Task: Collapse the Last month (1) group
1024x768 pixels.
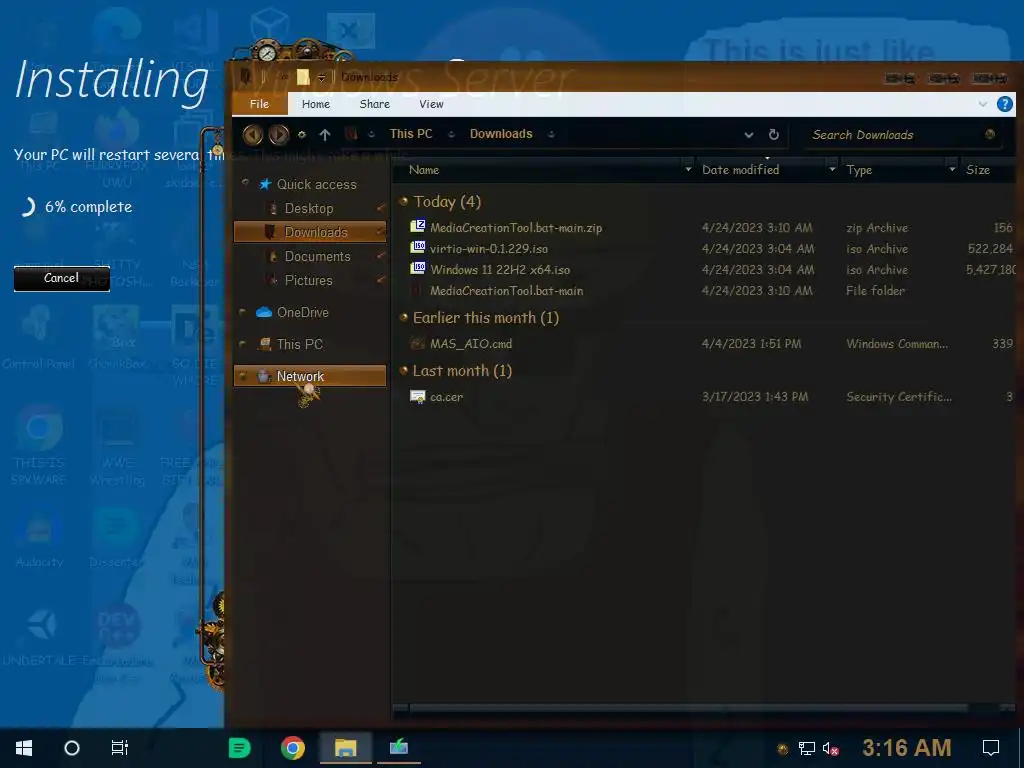Action: 404,370
